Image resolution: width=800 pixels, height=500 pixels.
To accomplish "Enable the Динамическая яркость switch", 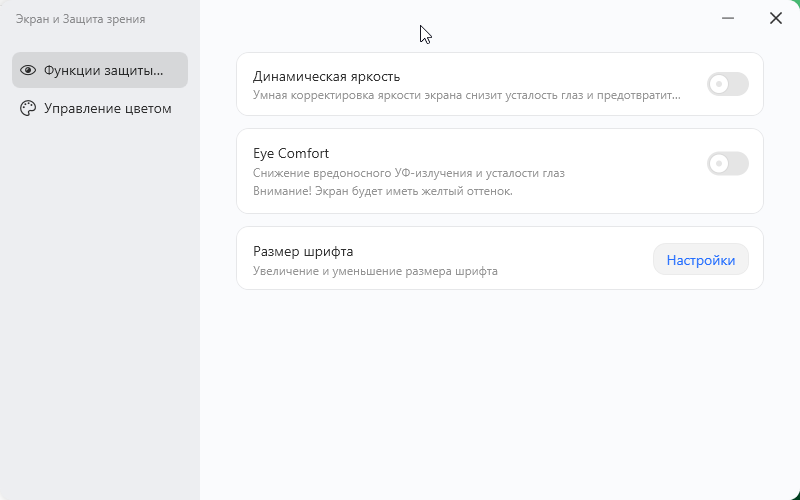I will 727,84.
